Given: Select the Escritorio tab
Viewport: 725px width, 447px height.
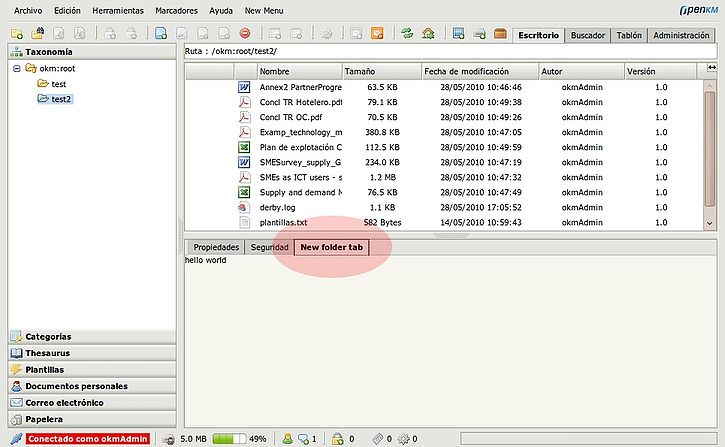Looking at the screenshot, I should pyautogui.click(x=538, y=35).
